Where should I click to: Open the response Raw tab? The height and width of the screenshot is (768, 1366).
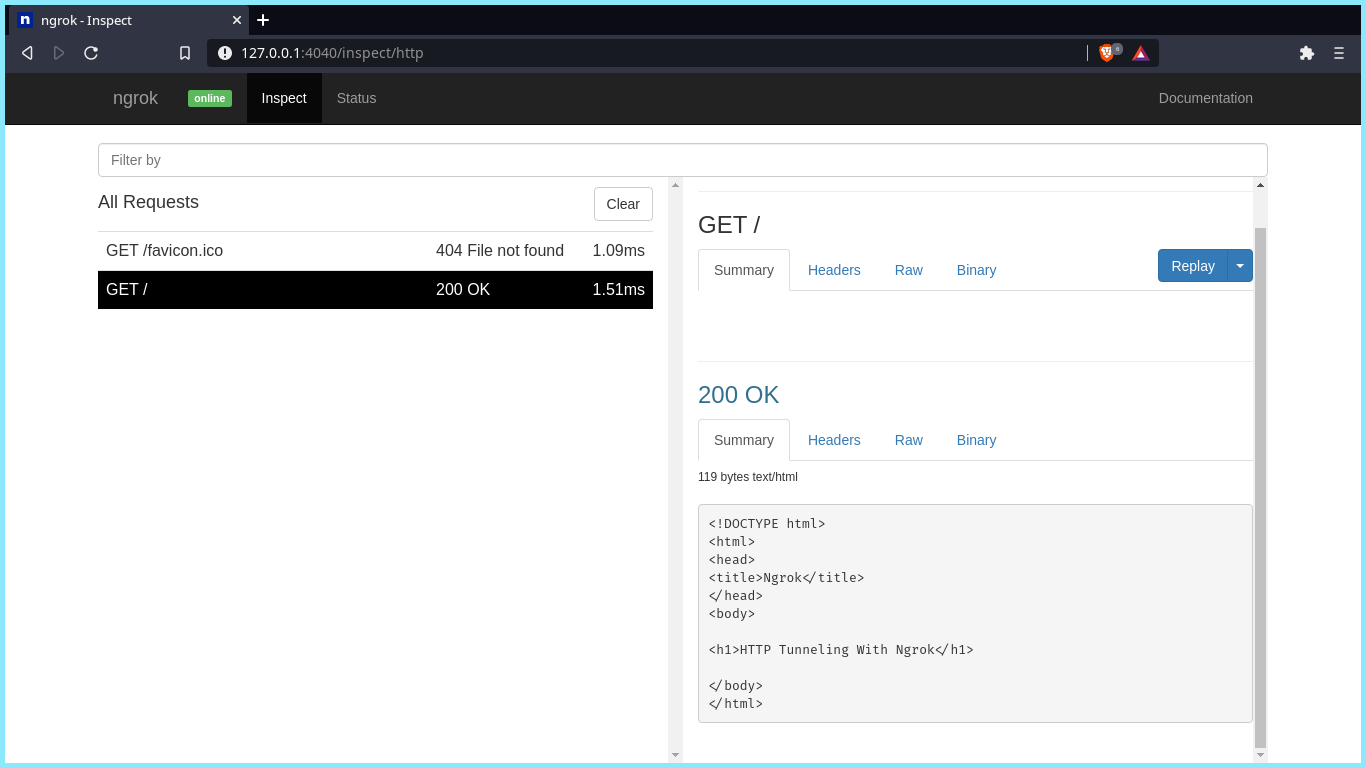click(x=909, y=440)
